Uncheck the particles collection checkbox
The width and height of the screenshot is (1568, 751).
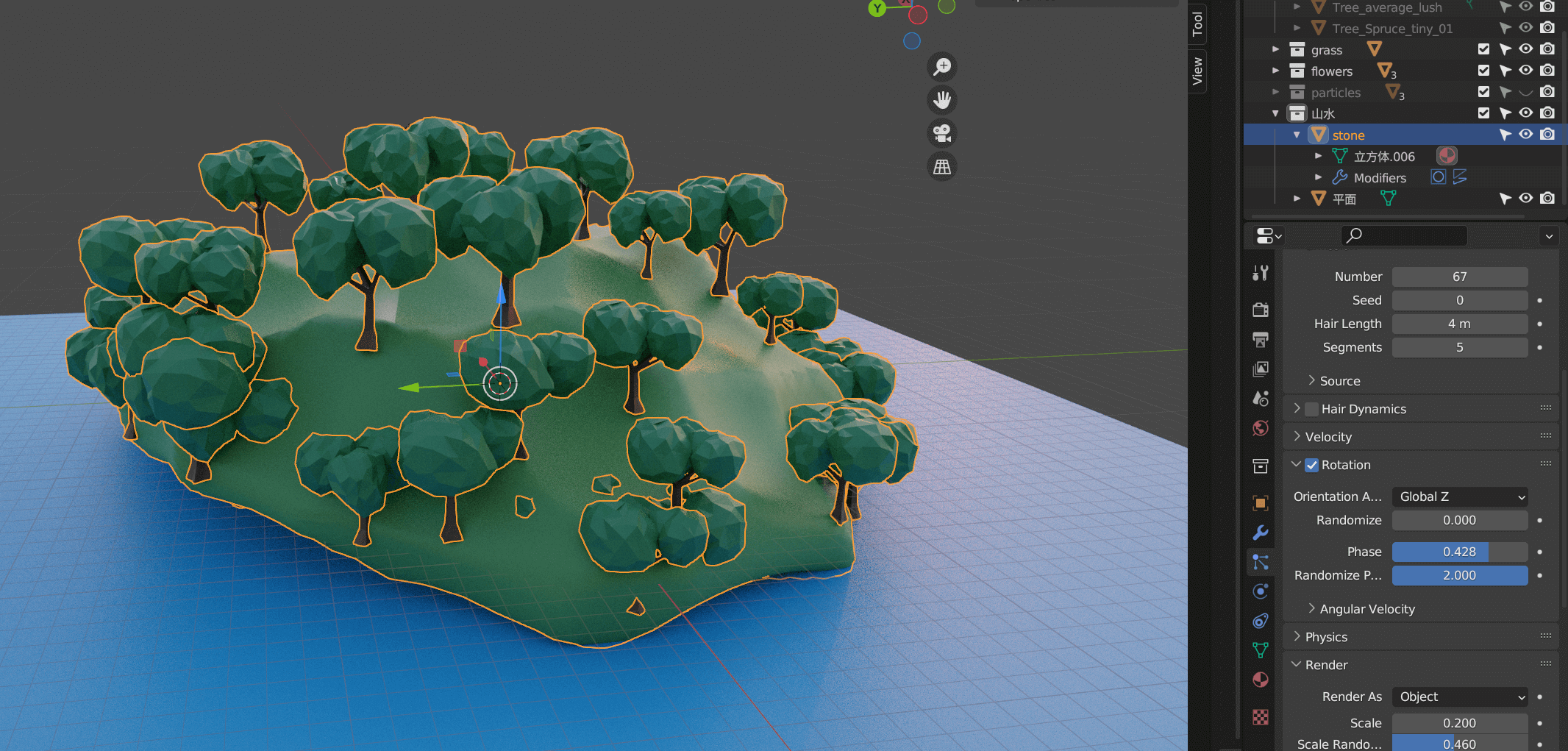pyautogui.click(x=1483, y=92)
